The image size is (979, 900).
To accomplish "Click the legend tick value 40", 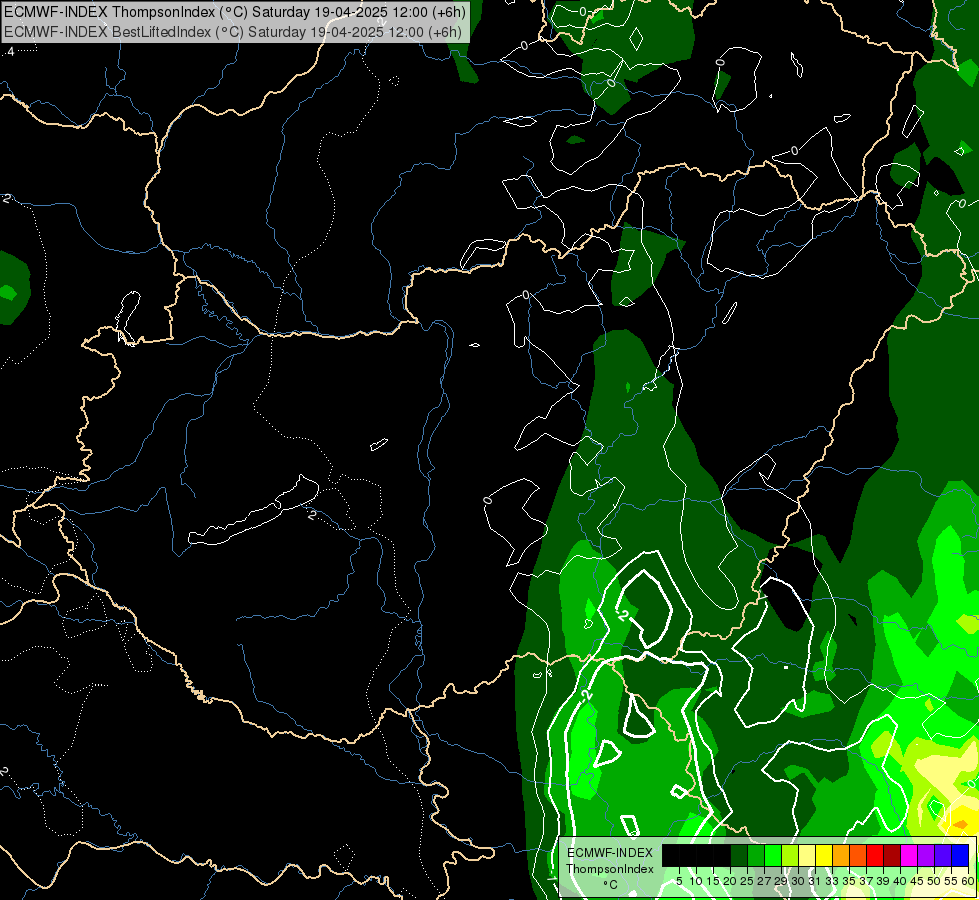I will 900,881.
